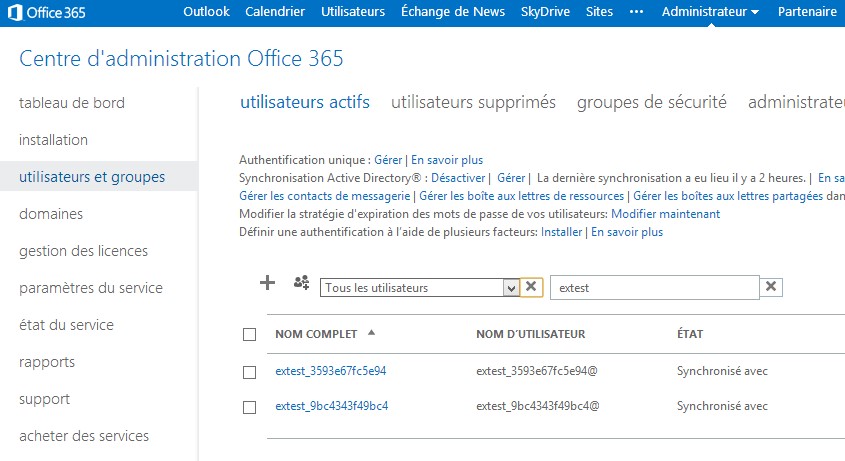Expand the Tous les utilisateurs dropdown
845x461 pixels.
click(510, 288)
